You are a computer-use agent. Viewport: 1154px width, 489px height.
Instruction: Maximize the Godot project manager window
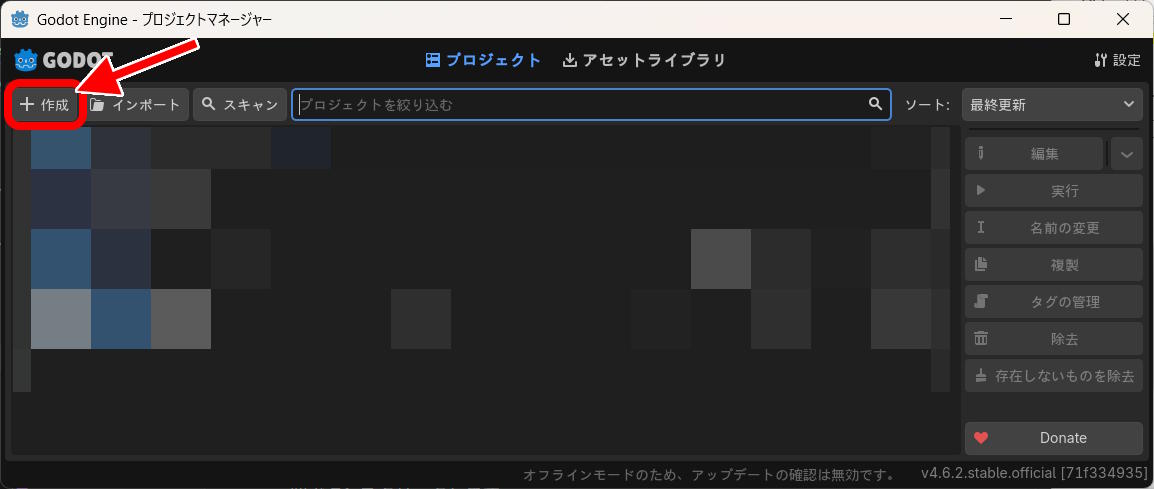point(1064,19)
